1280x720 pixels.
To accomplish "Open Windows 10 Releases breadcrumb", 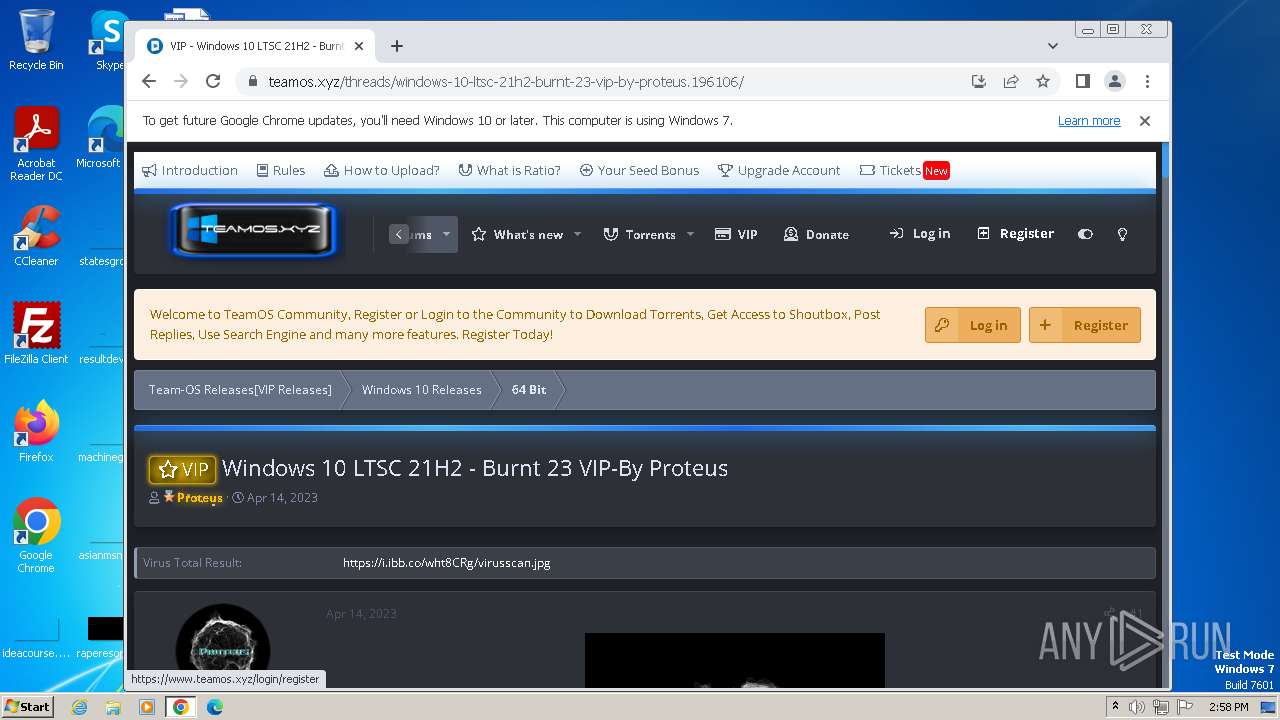I will coord(422,390).
